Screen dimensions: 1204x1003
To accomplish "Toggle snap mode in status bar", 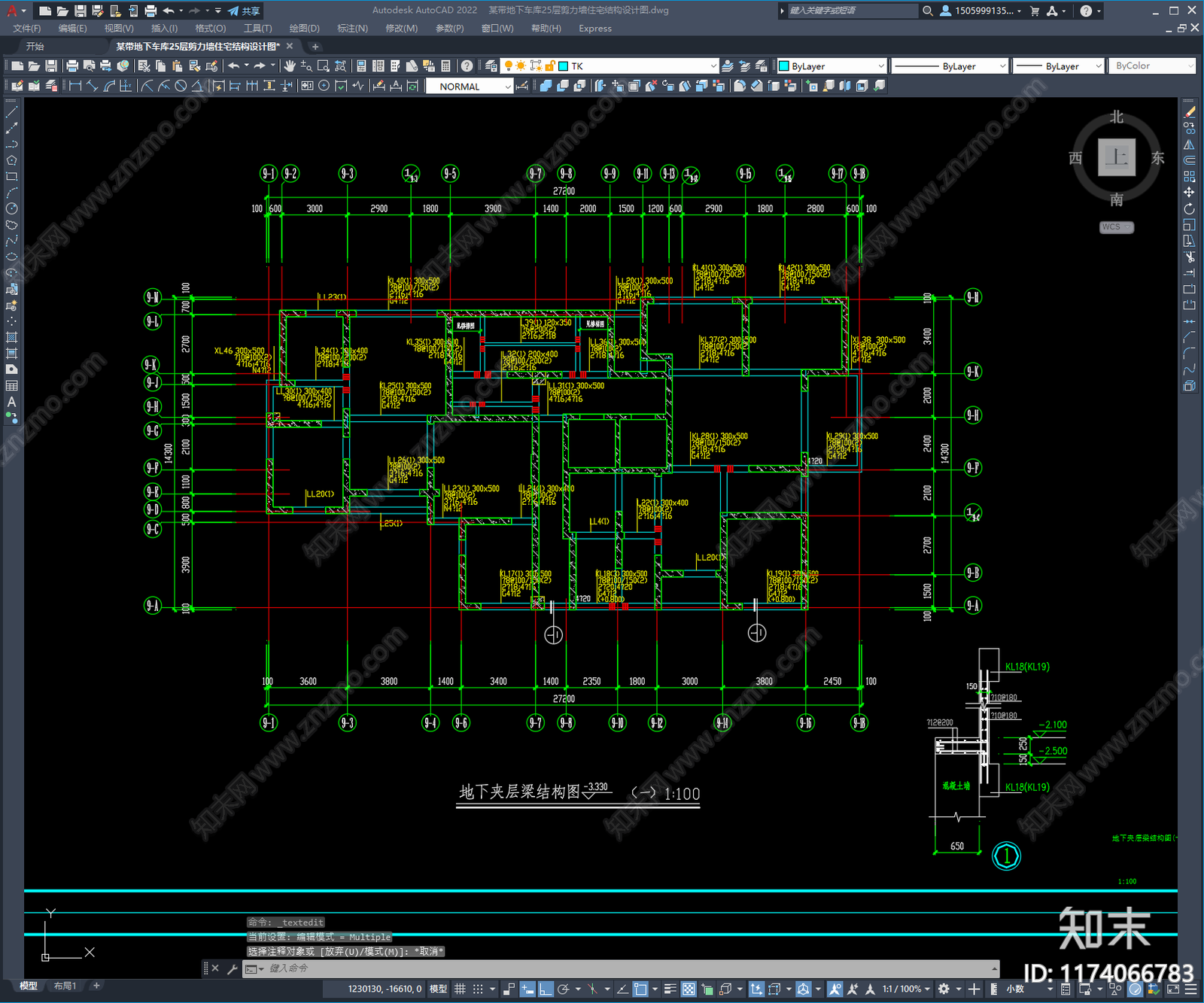I will tap(478, 989).
